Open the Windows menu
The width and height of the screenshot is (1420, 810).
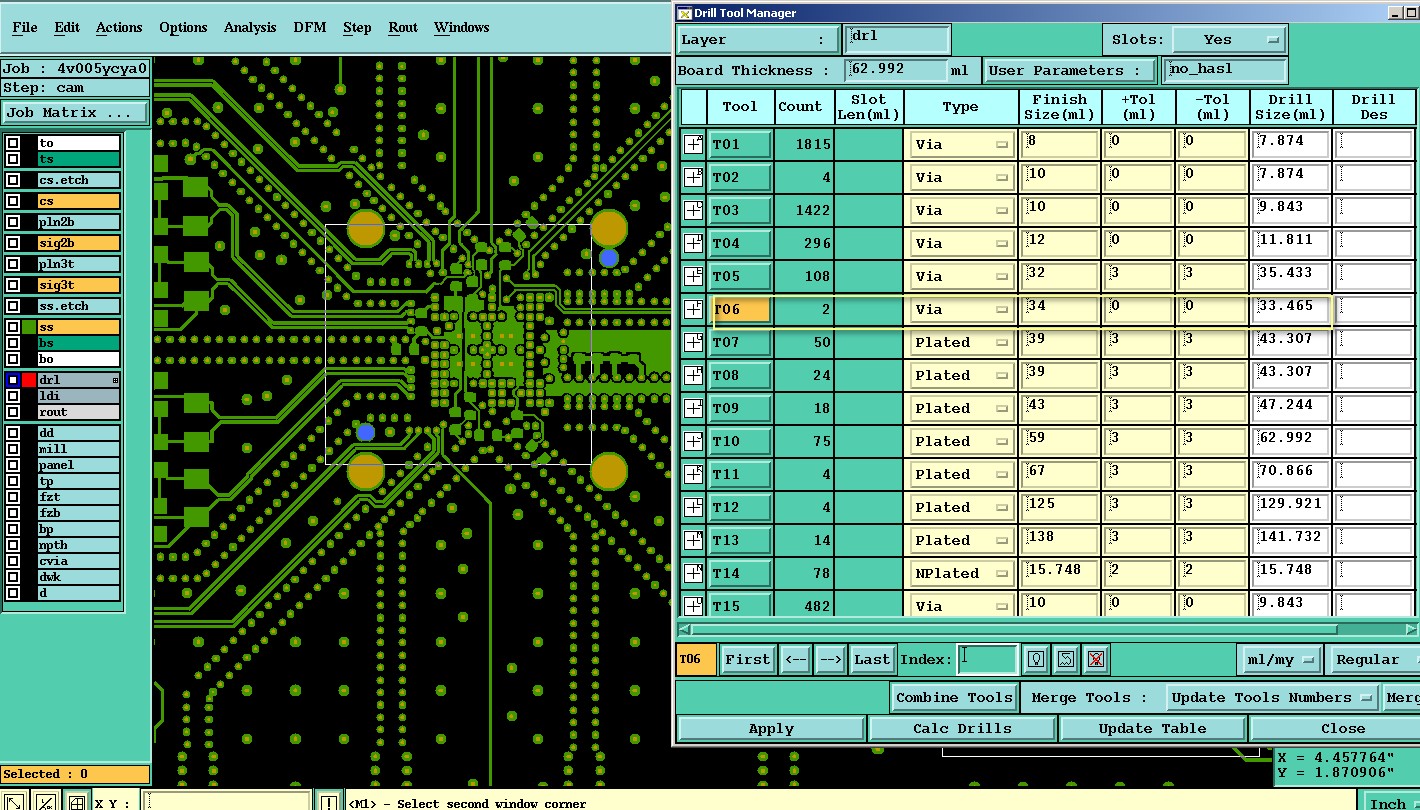[x=462, y=27]
